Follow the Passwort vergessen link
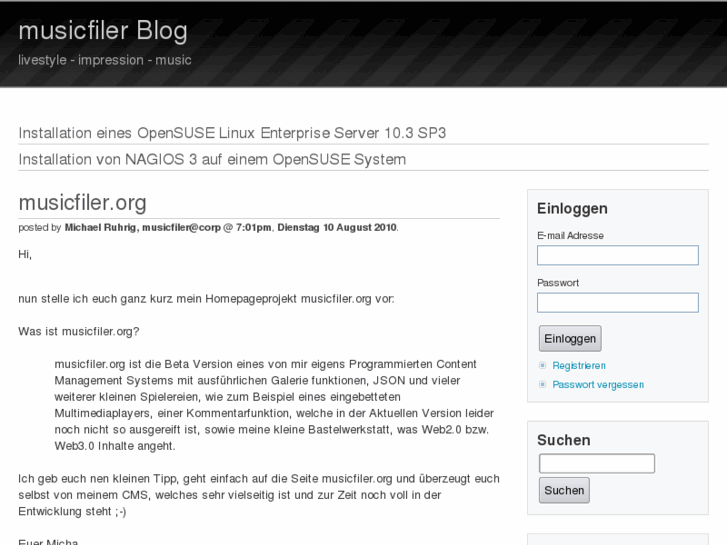727x545 pixels. [x=598, y=385]
